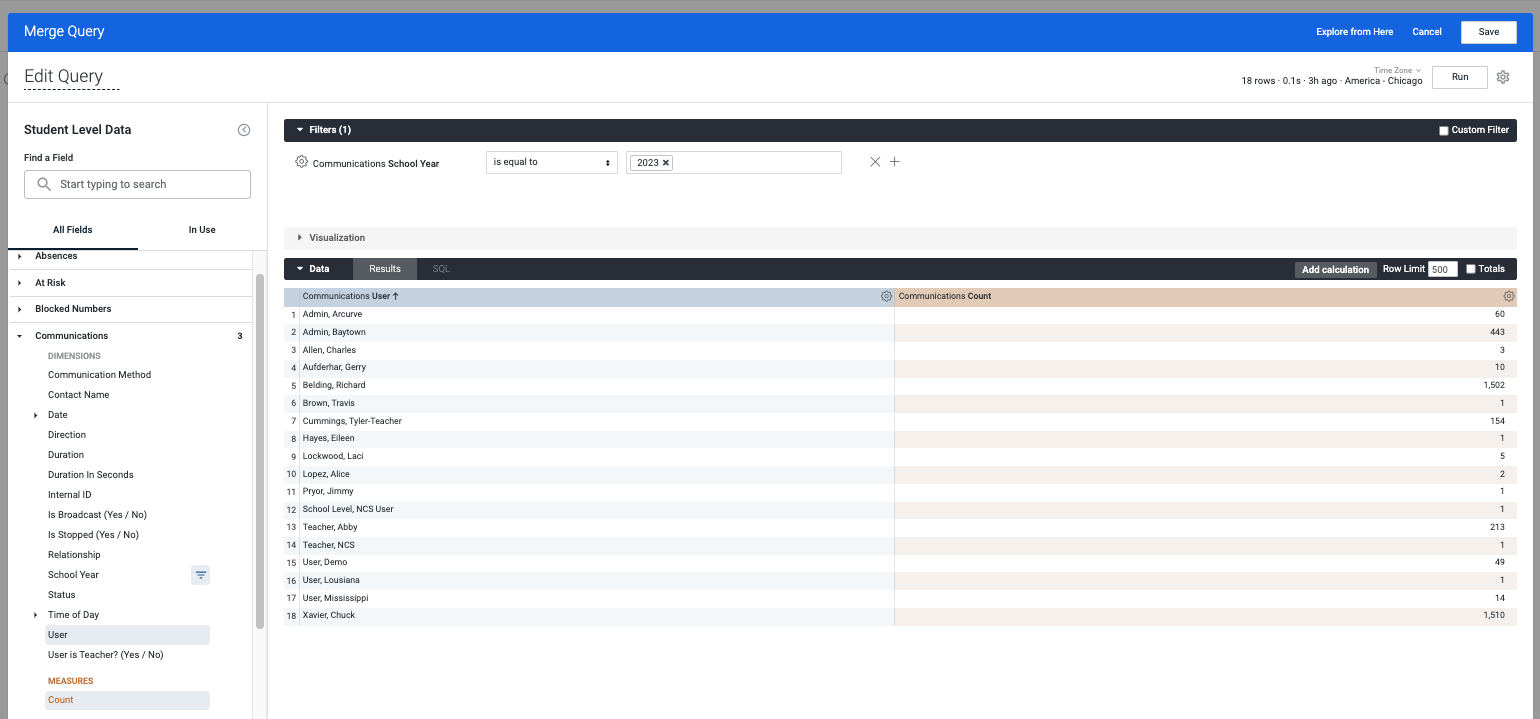Select User is Teacher? (Yes / No) dimension
This screenshot has width=1540, height=719.
coord(105,655)
